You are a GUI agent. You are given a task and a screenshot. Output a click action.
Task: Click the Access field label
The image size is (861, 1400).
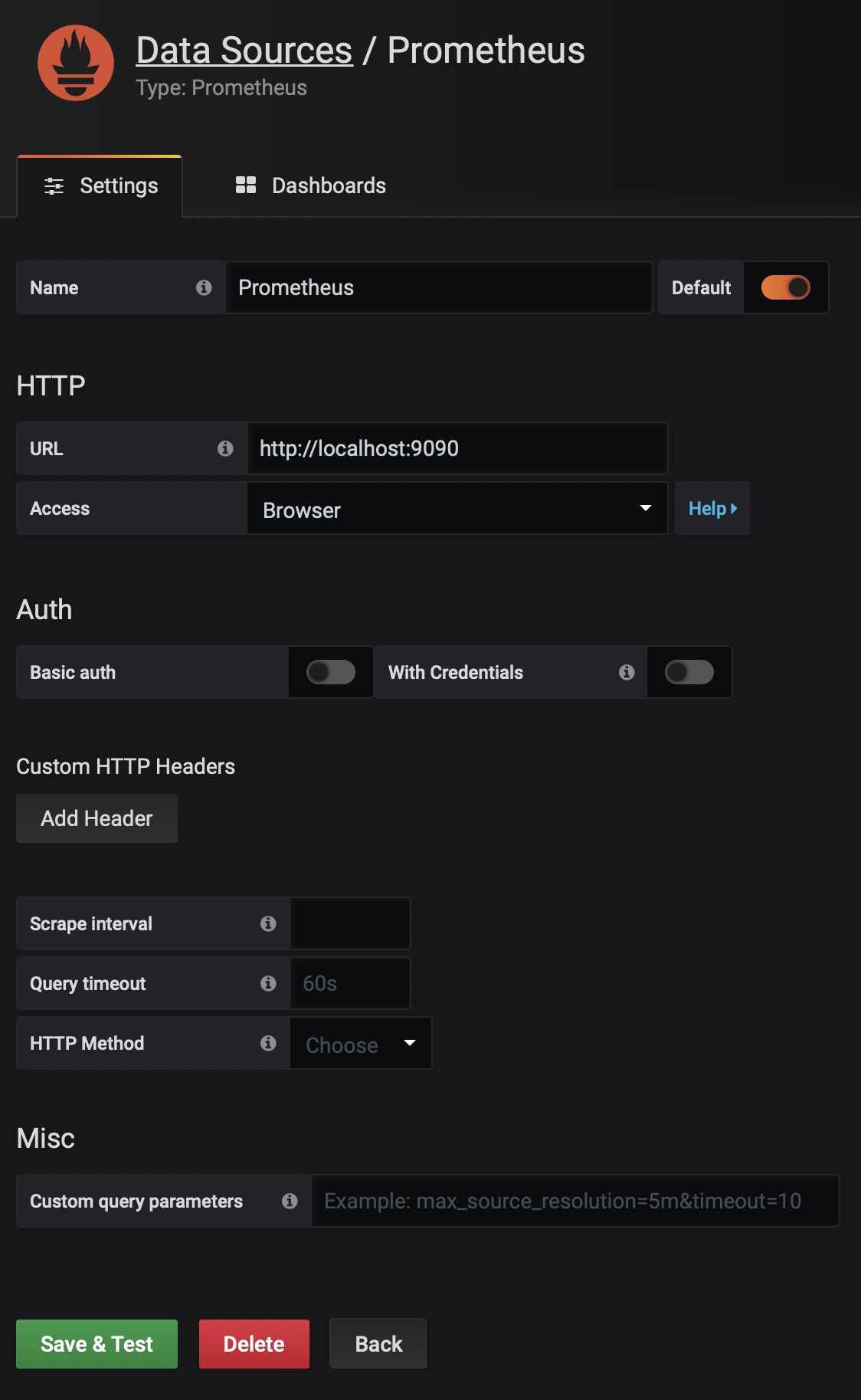tap(60, 508)
